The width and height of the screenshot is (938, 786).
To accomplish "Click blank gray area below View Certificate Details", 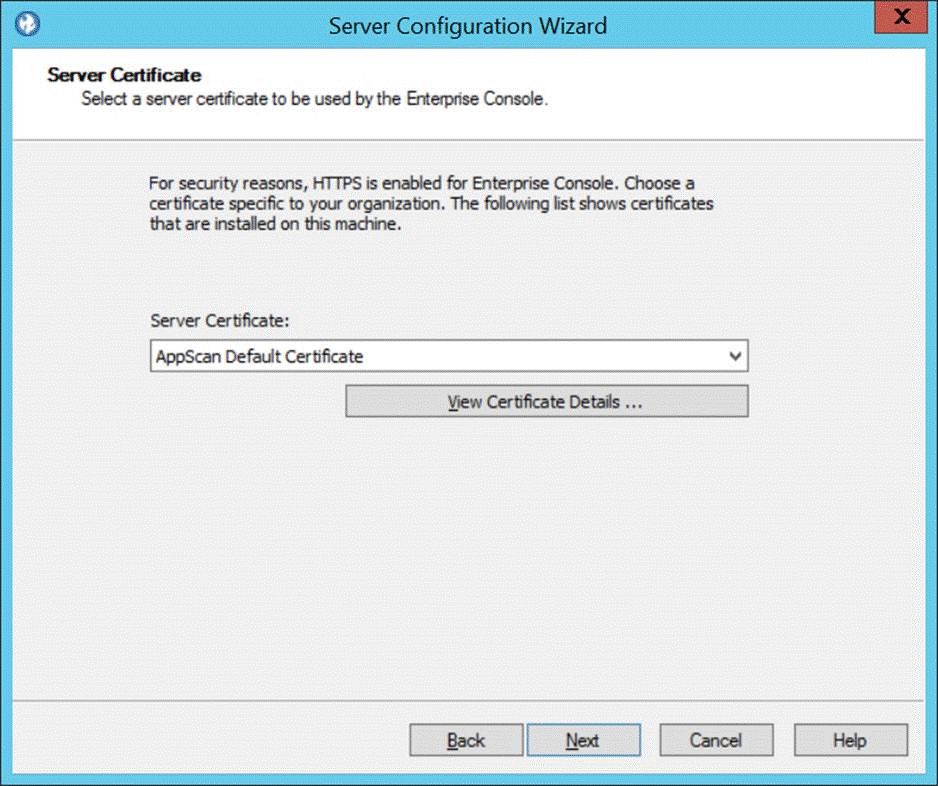I will point(546,540).
